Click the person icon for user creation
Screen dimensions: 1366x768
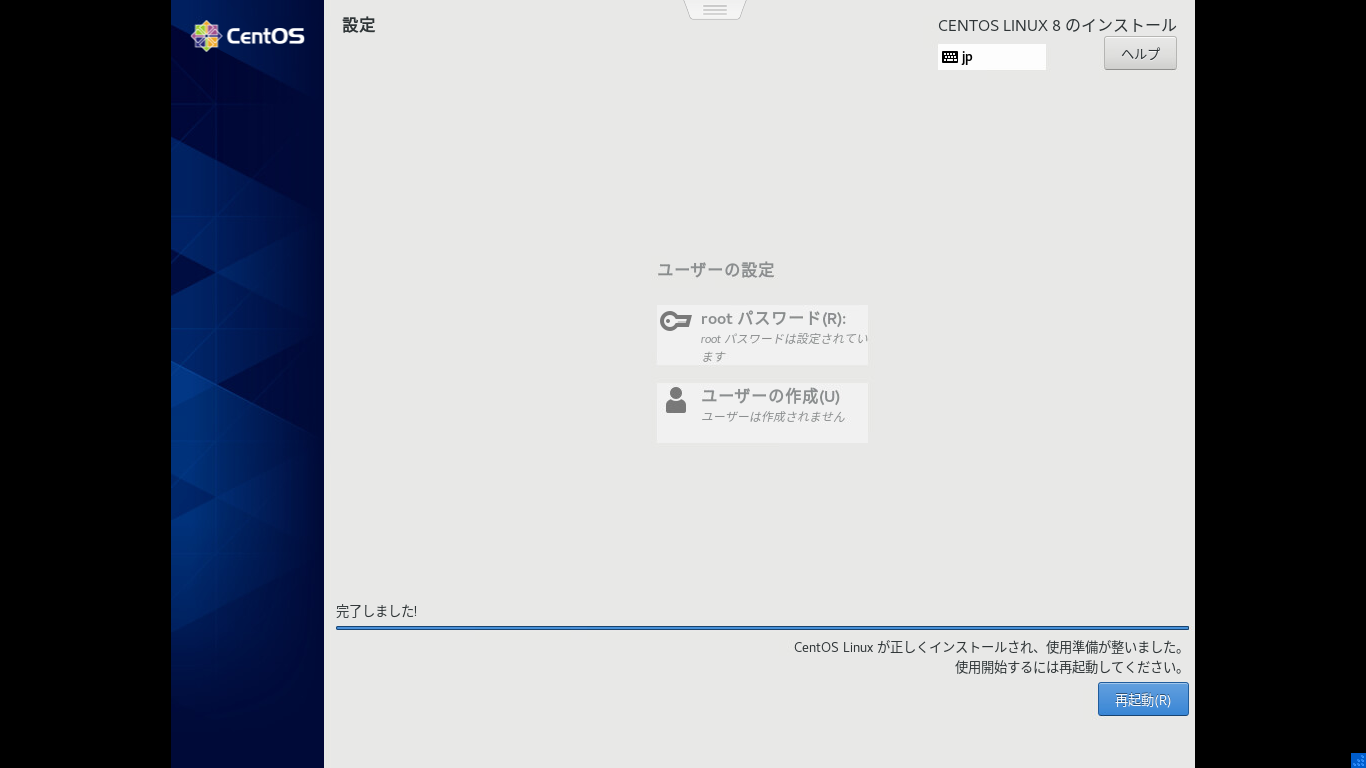(x=676, y=400)
